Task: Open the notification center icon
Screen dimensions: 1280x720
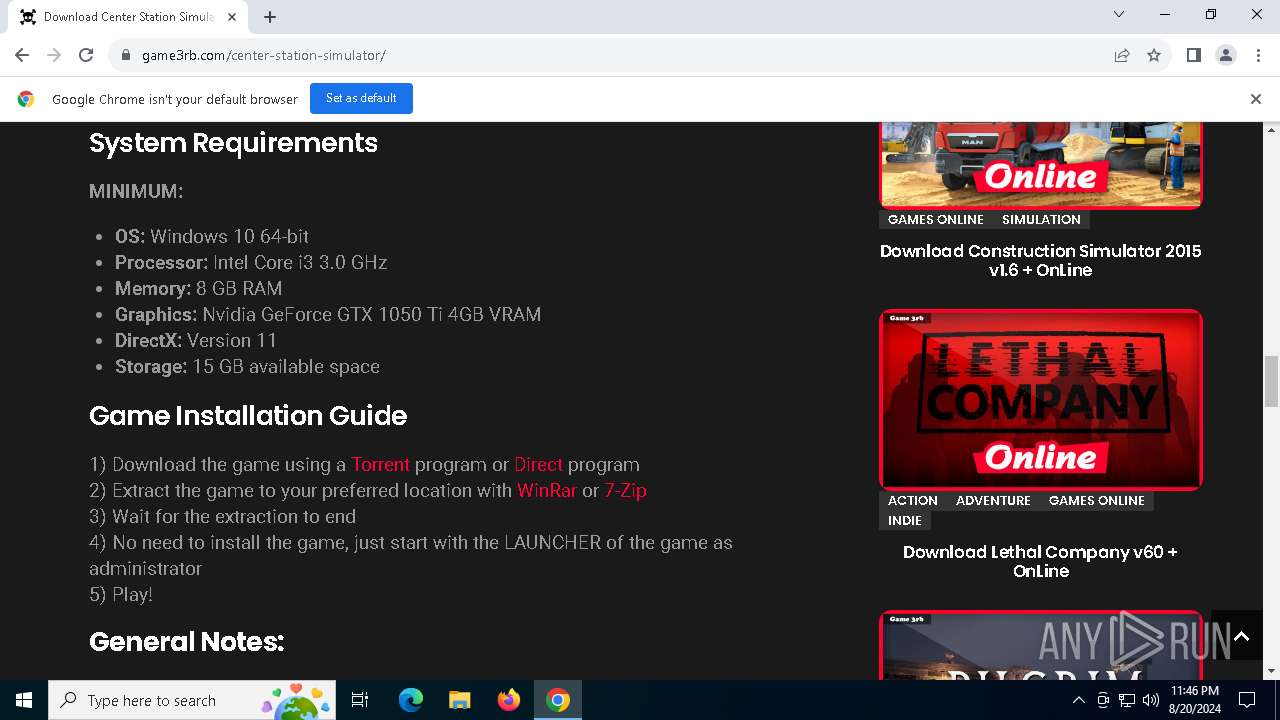Action: (1248, 700)
